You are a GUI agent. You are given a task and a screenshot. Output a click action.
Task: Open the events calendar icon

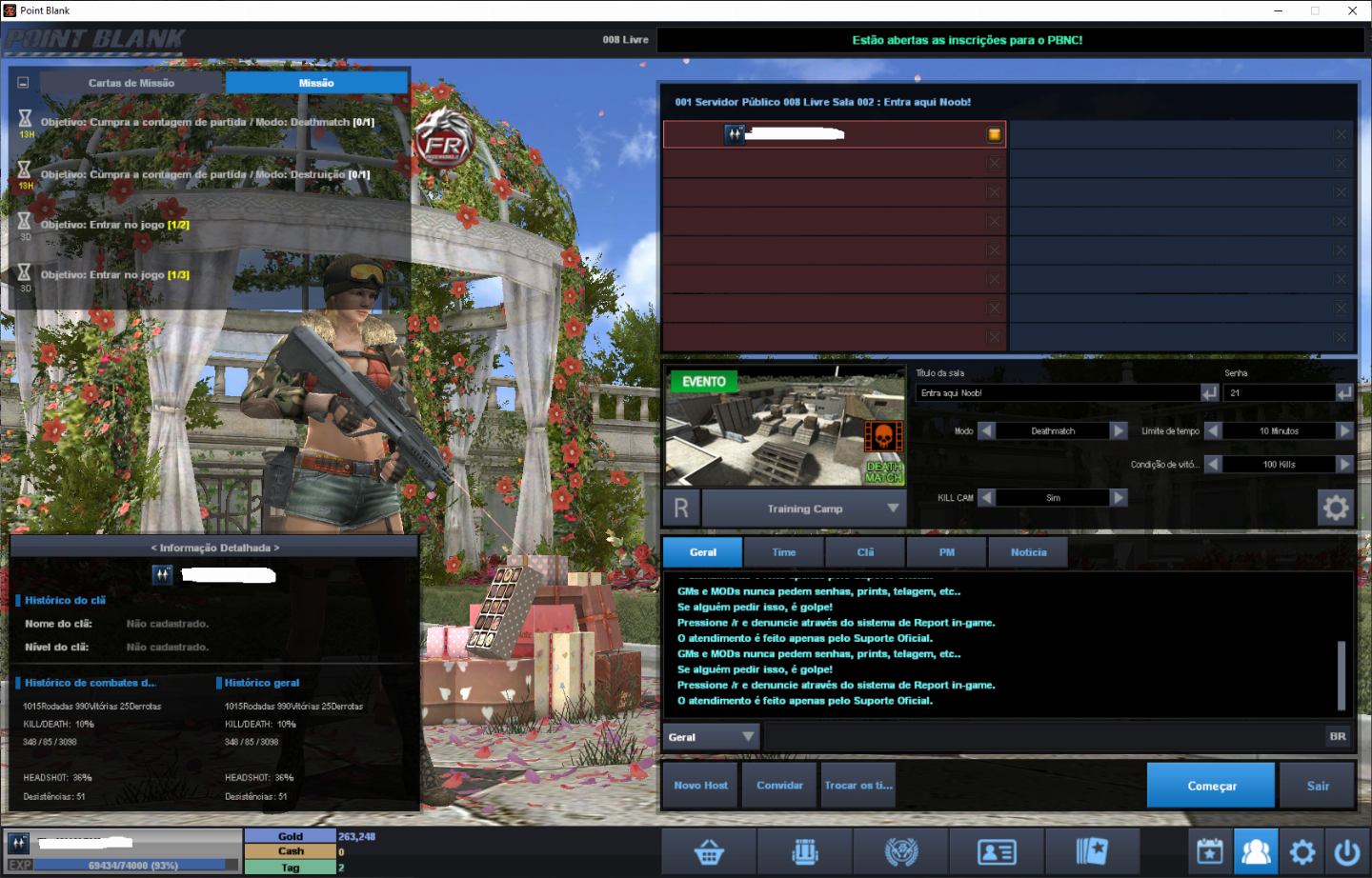tap(1210, 851)
